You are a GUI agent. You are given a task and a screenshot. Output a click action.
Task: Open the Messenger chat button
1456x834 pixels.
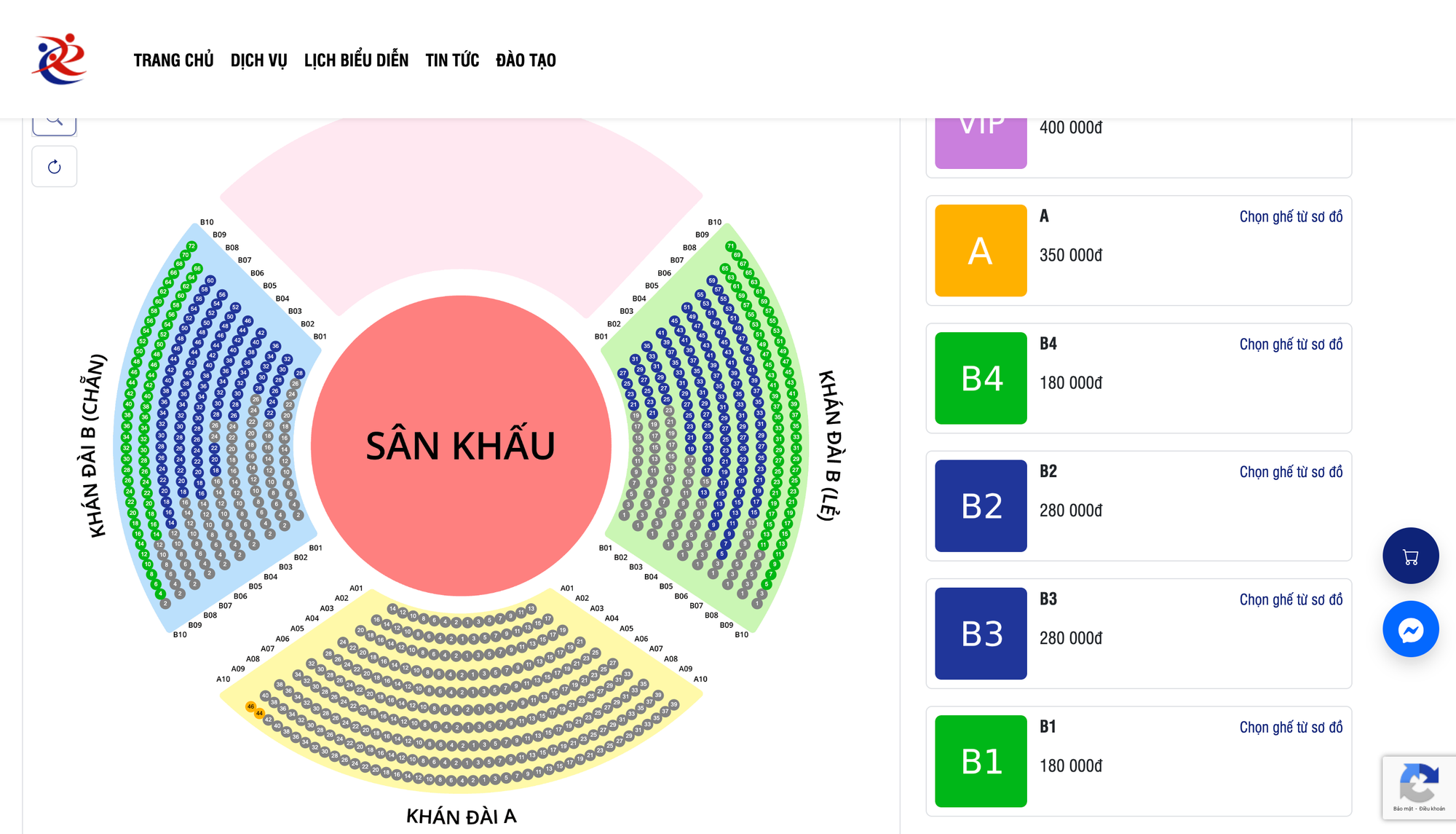(x=1410, y=629)
